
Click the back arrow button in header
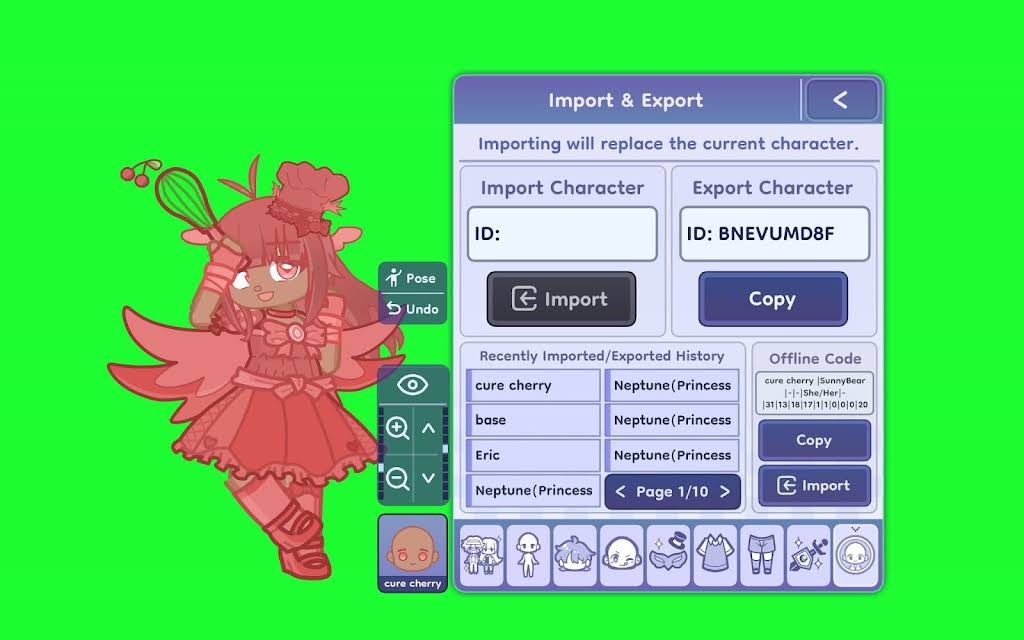(841, 100)
